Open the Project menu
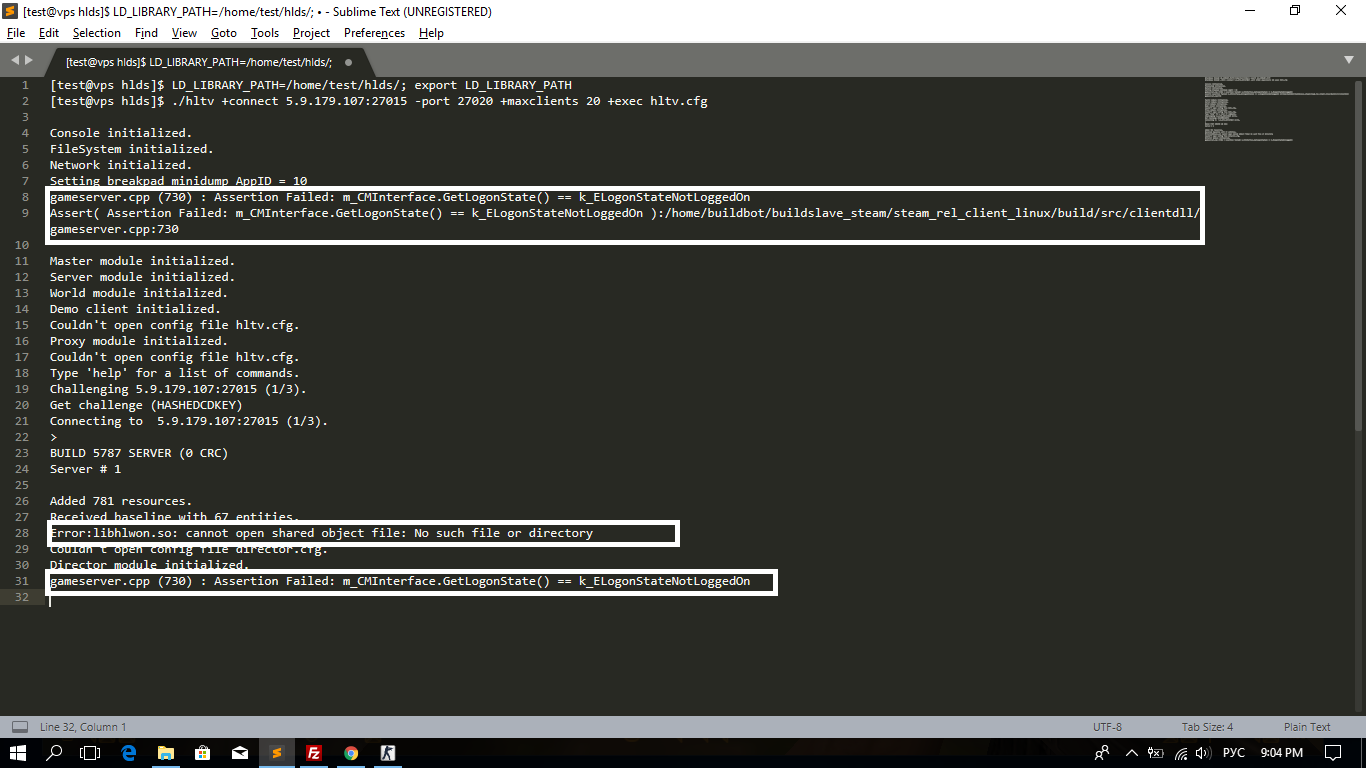1366x768 pixels. (311, 33)
